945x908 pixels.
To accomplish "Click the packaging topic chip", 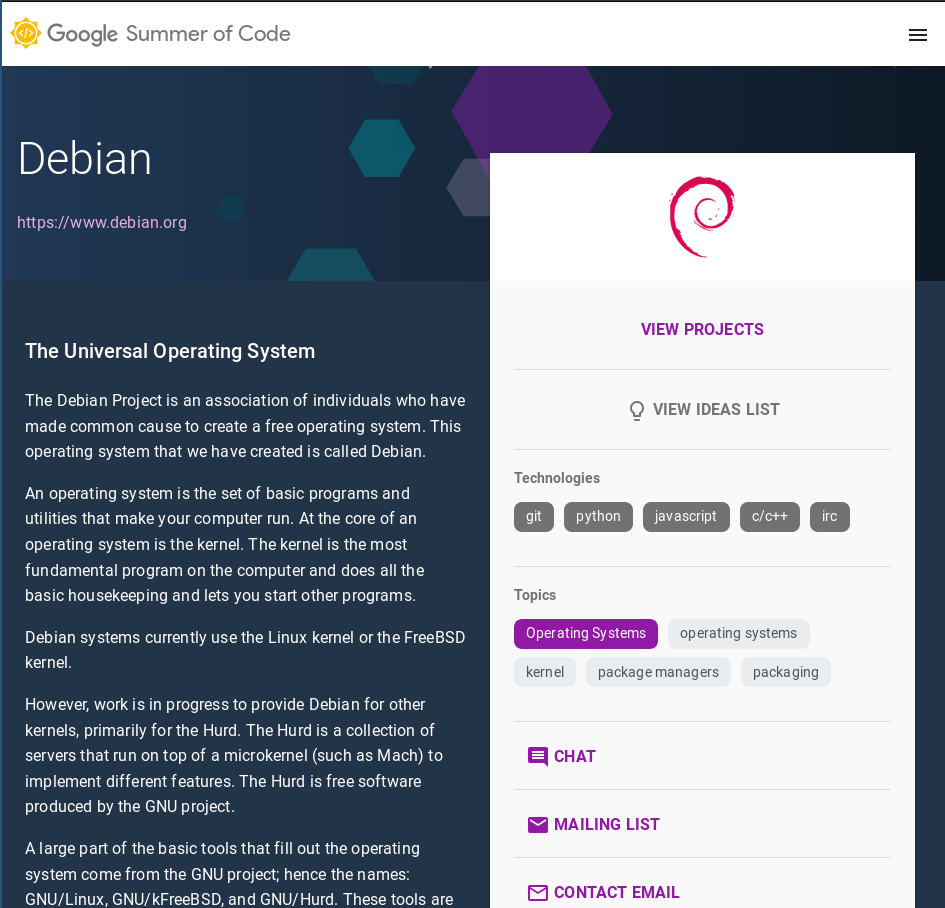I will [785, 672].
